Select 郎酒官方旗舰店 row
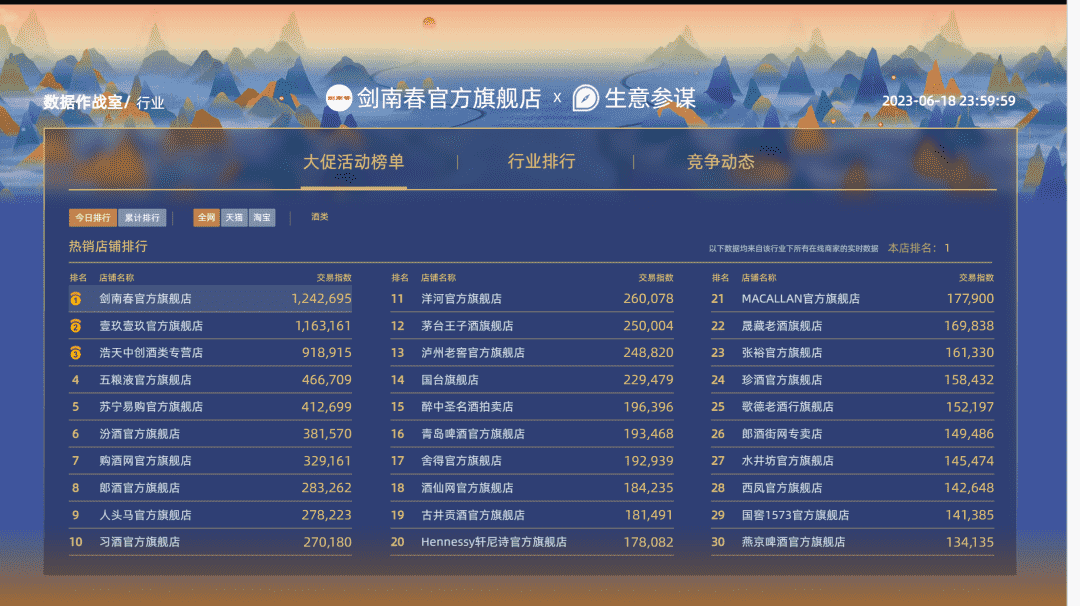This screenshot has width=1080, height=606. point(210,488)
